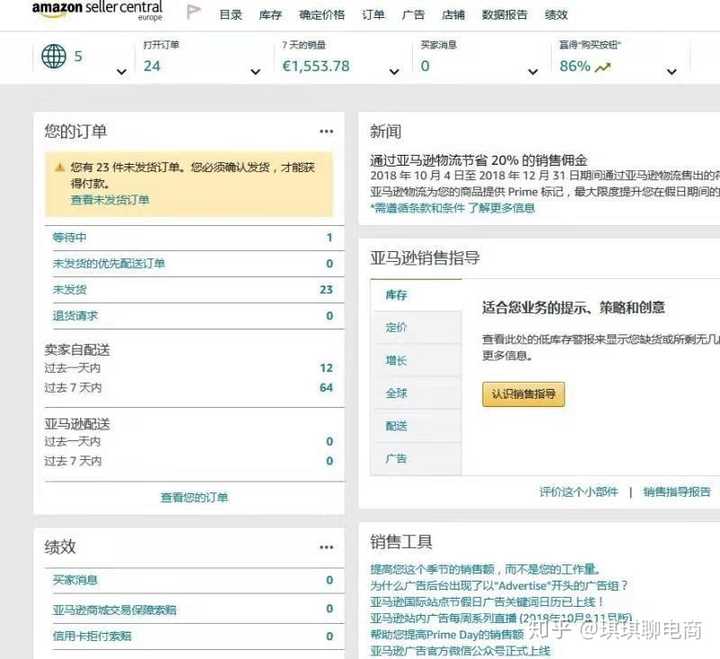The height and width of the screenshot is (659, 720).
Task: Open the 未发货 orders link
Action: 69,290
